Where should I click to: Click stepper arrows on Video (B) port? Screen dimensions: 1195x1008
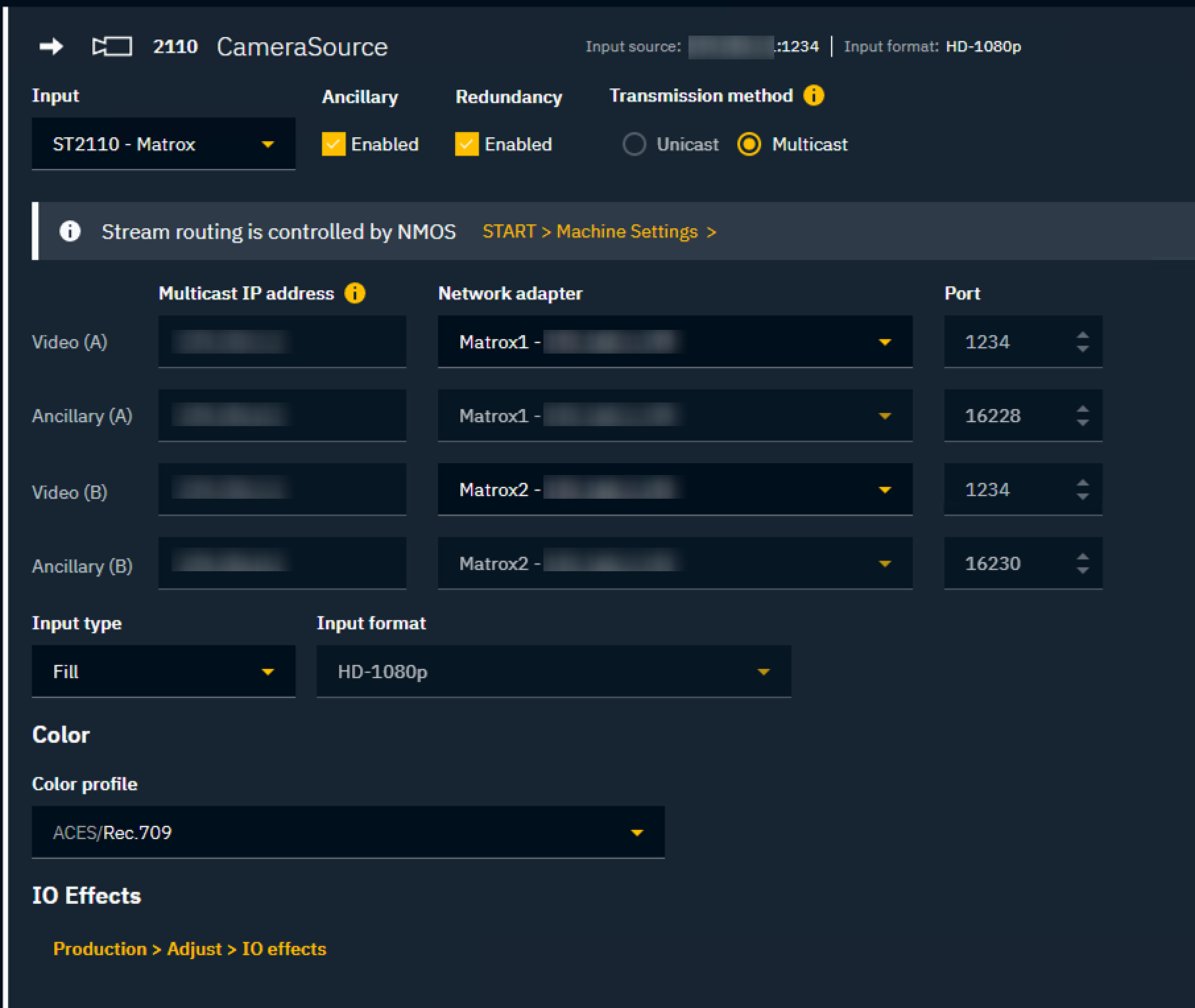point(1082,489)
